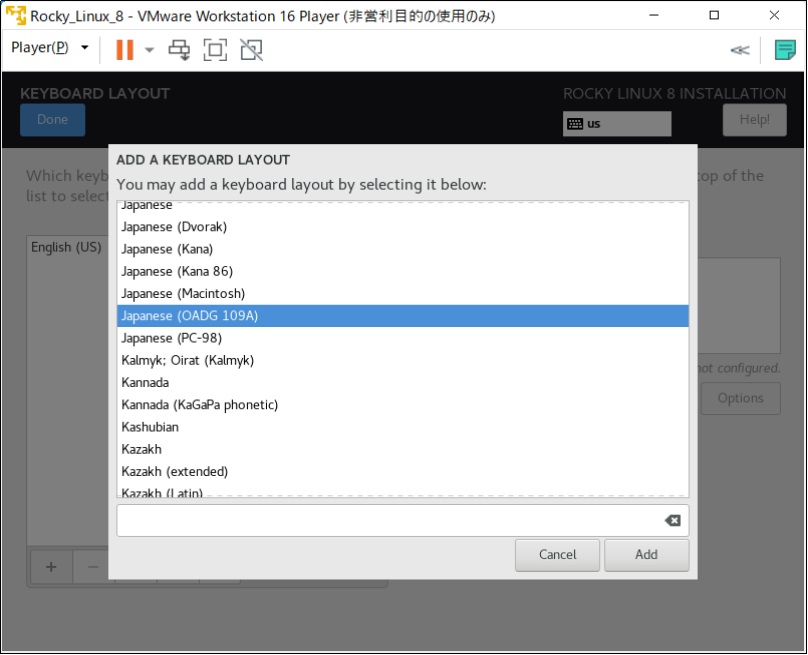Switch to Unity mode

250,48
